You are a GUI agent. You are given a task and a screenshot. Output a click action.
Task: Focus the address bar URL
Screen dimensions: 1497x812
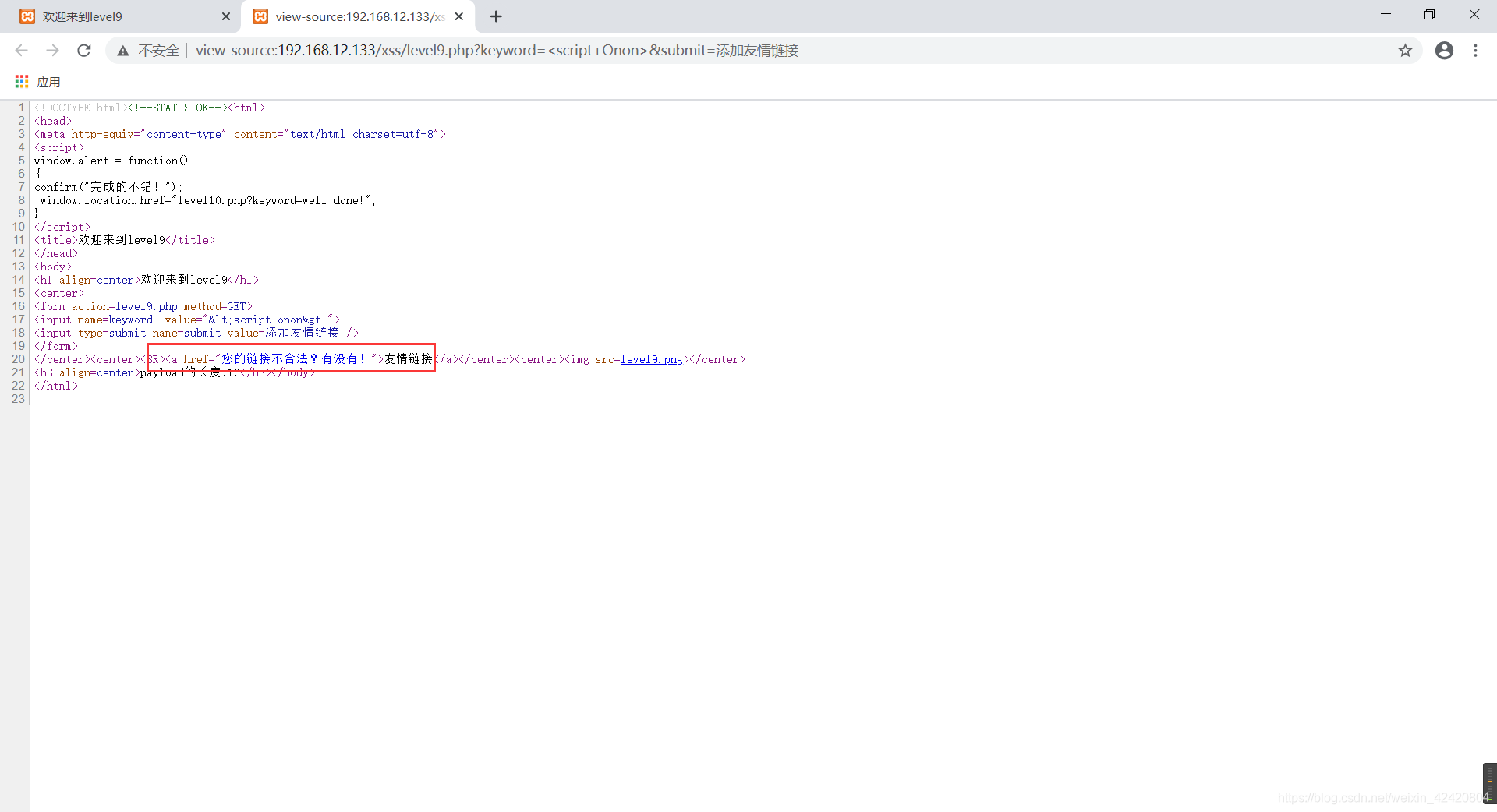coord(497,51)
